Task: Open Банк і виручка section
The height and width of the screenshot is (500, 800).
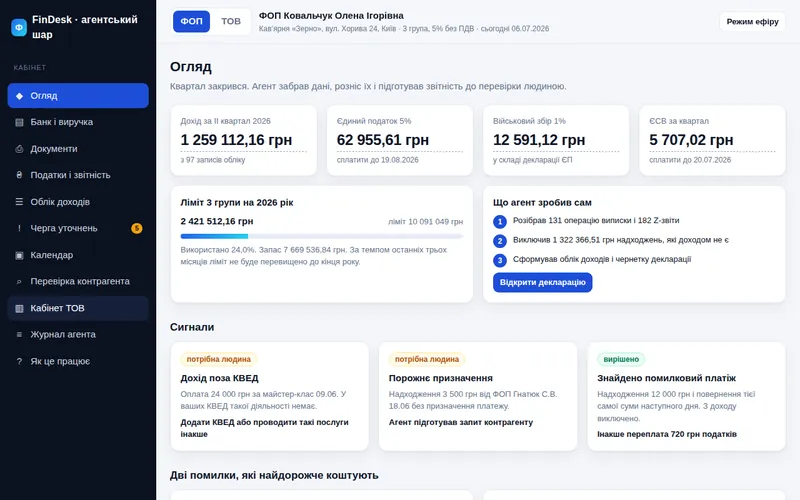Action: [x=78, y=122]
